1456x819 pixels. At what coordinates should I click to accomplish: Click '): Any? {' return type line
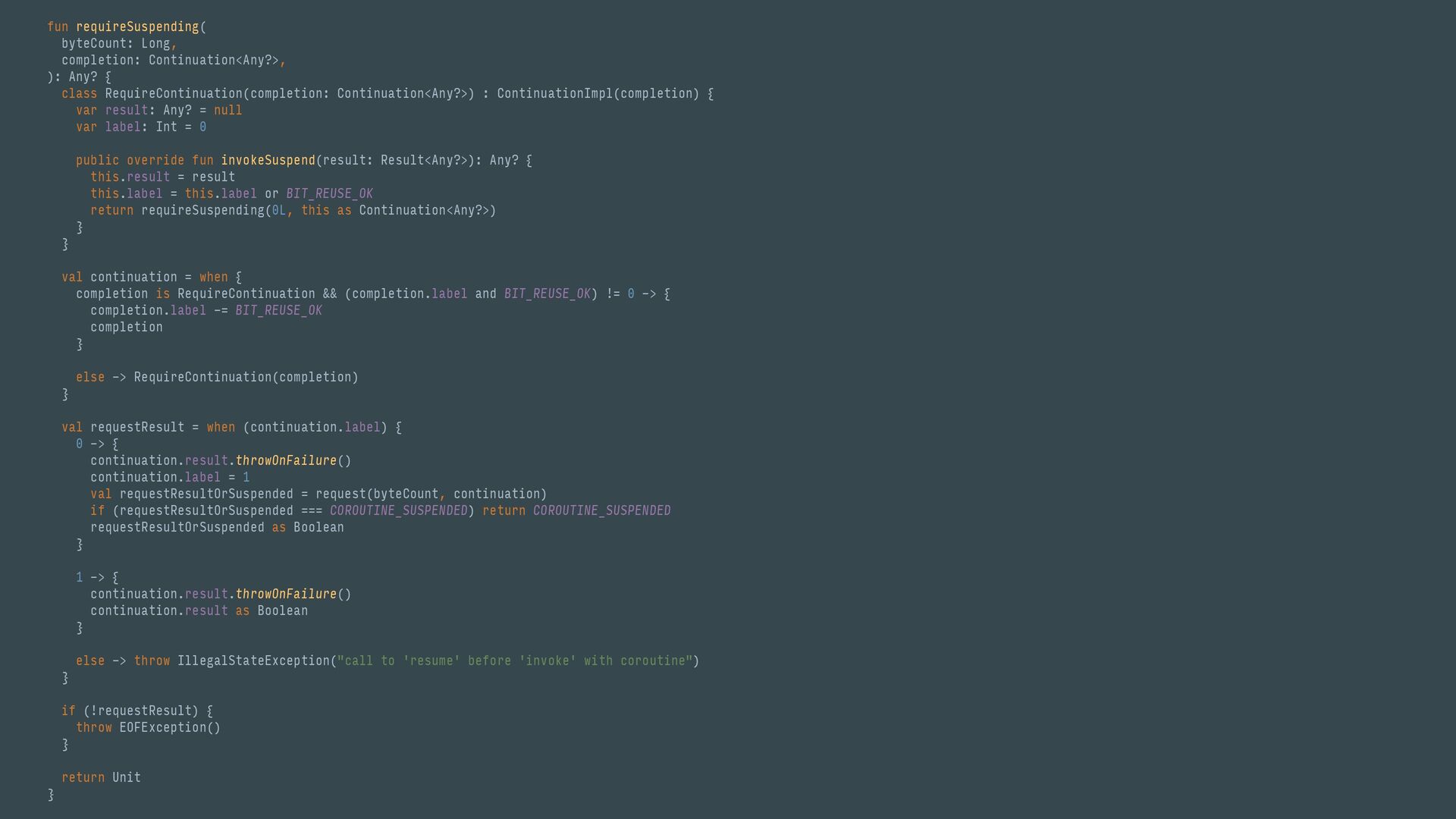[x=80, y=77]
